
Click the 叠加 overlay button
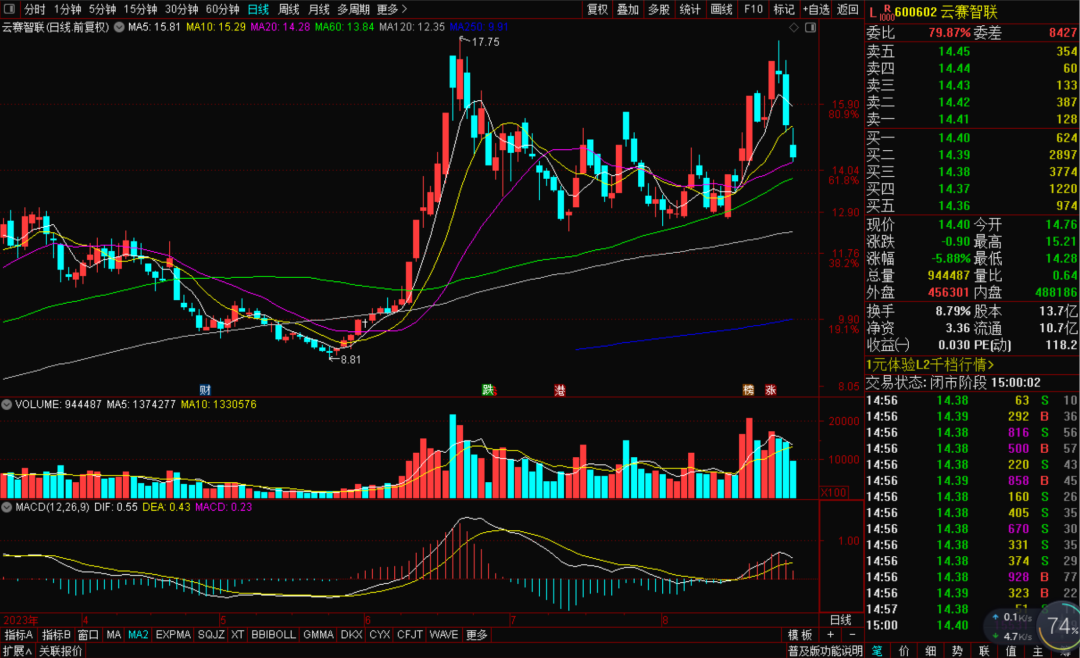pyautogui.click(x=627, y=10)
